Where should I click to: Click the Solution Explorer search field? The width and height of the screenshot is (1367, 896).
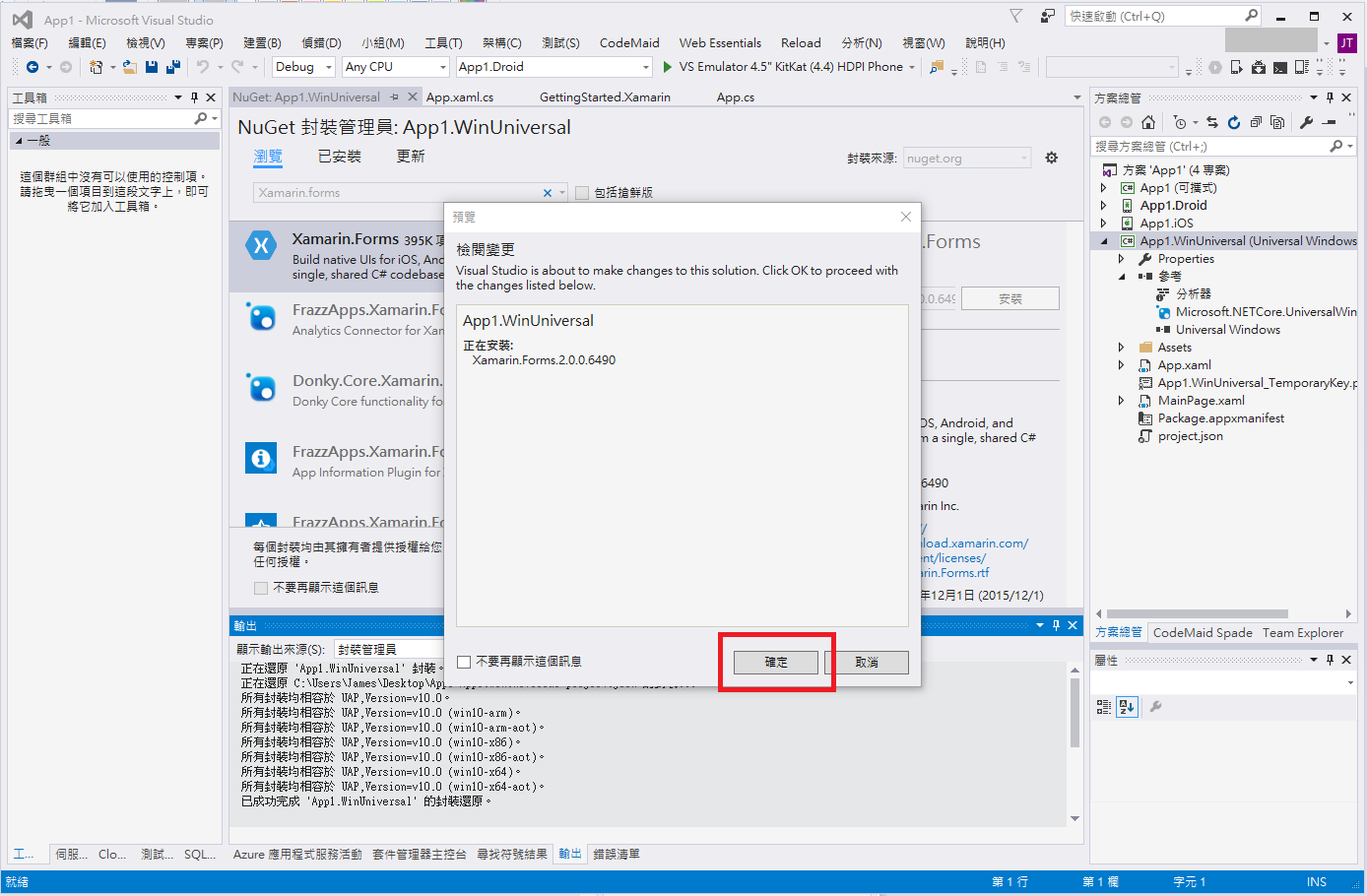coord(1224,146)
